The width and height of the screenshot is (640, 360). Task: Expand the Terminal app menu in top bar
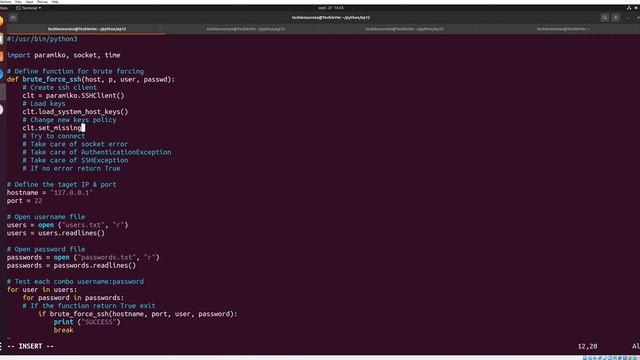coord(29,8)
